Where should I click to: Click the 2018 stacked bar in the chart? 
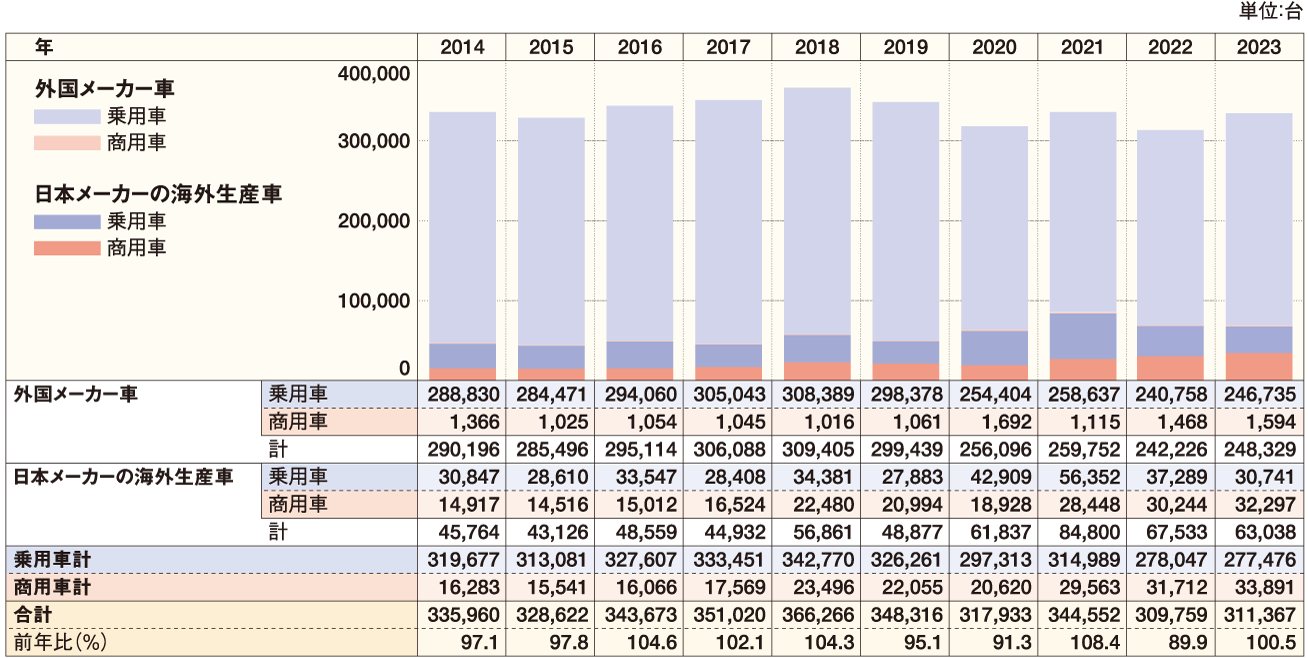[817, 233]
